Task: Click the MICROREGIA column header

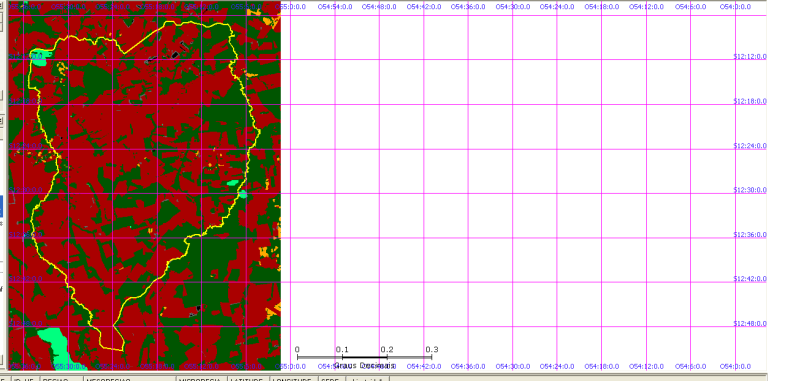Action: (x=202, y=378)
